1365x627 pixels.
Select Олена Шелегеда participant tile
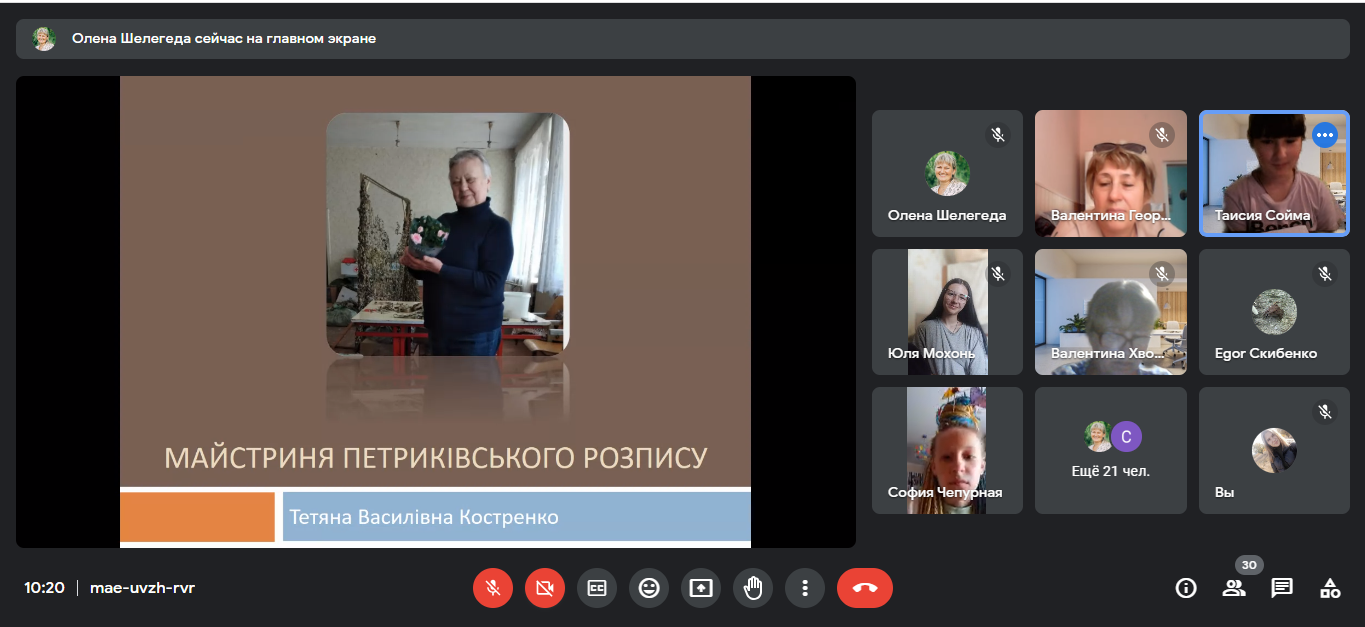point(947,173)
